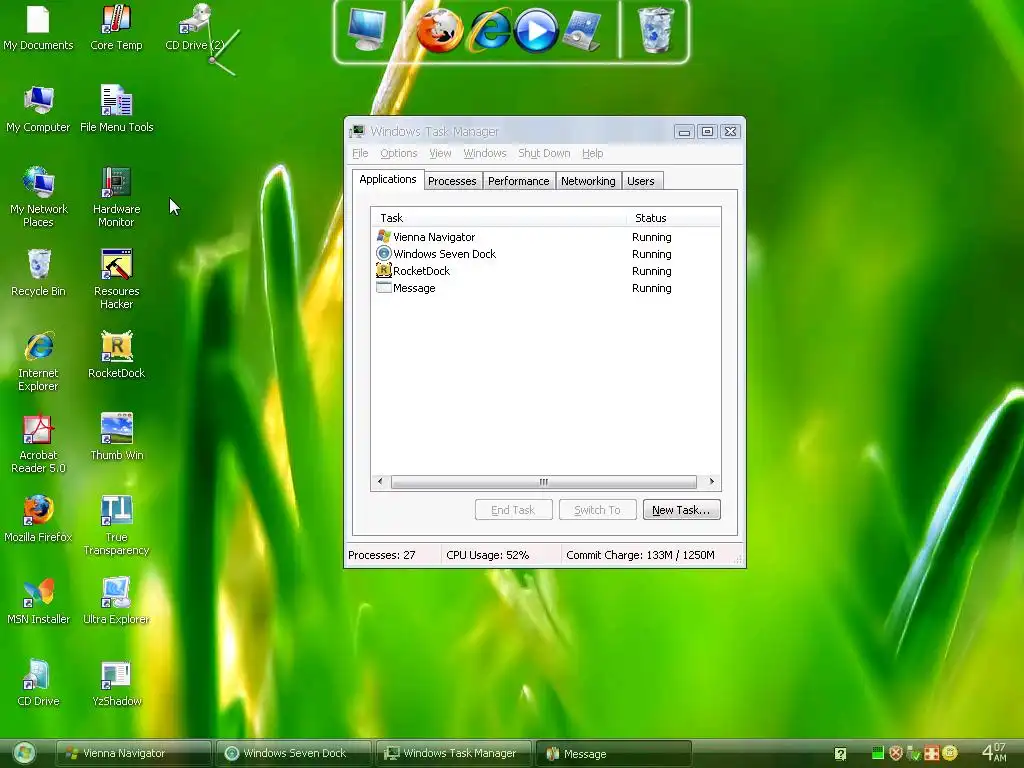The width and height of the screenshot is (1024, 768).
Task: Select CD Drive (2) desktop icon
Action: tap(195, 28)
